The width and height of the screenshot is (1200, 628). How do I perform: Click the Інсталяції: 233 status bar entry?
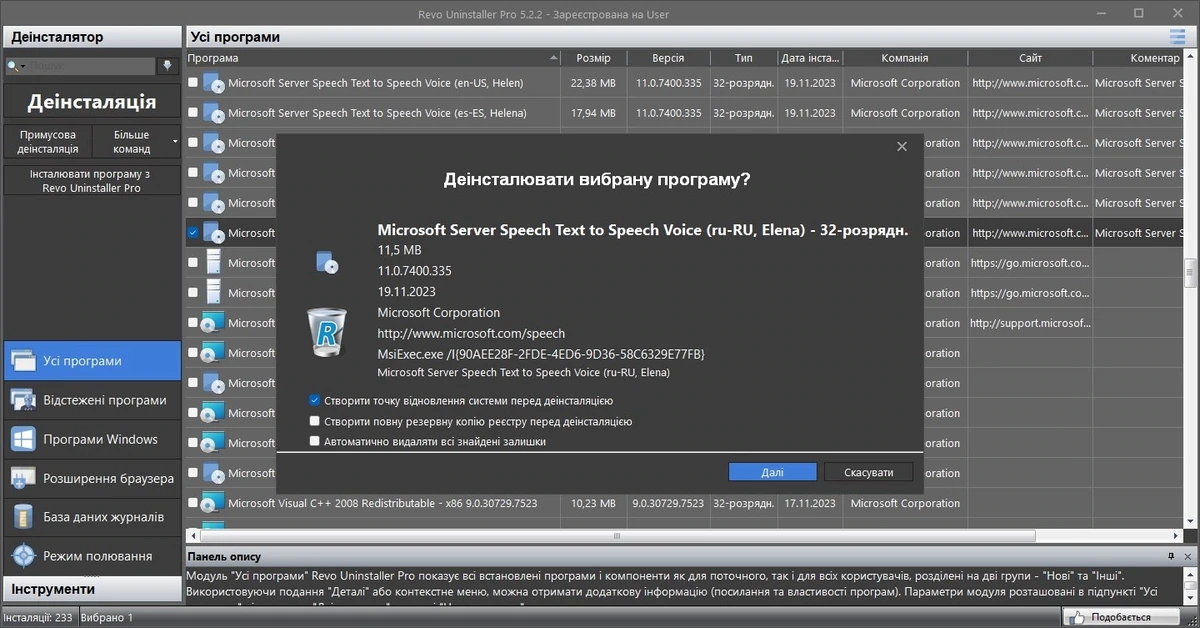[x=39, y=618]
